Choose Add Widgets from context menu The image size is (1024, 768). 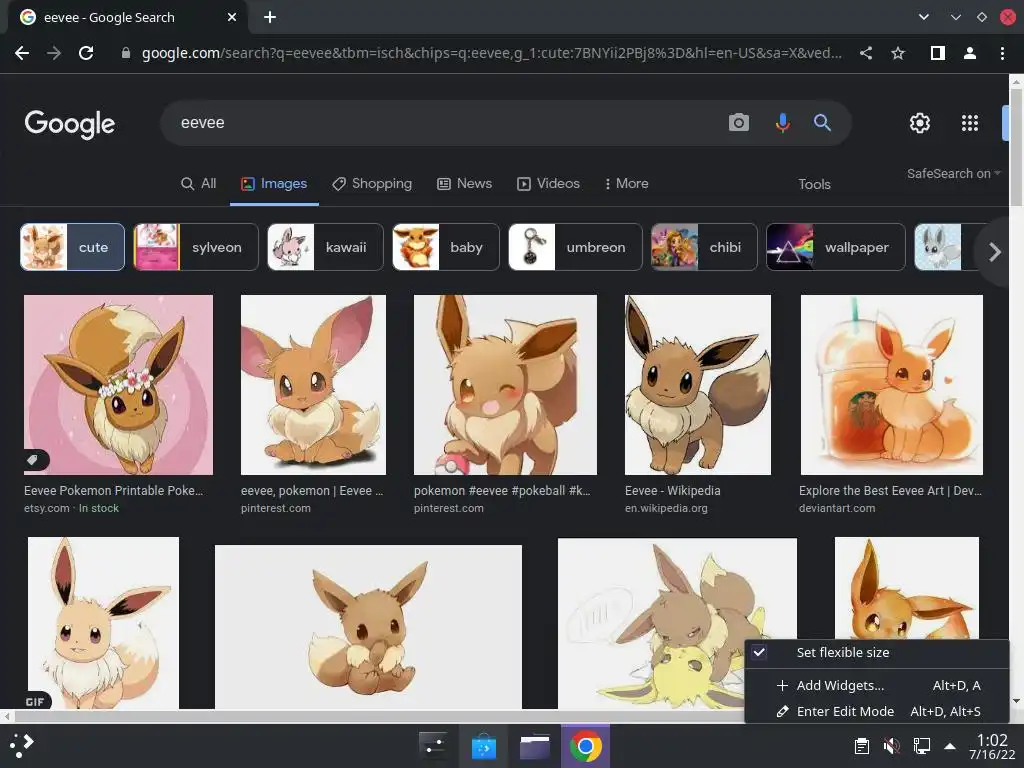(x=877, y=686)
